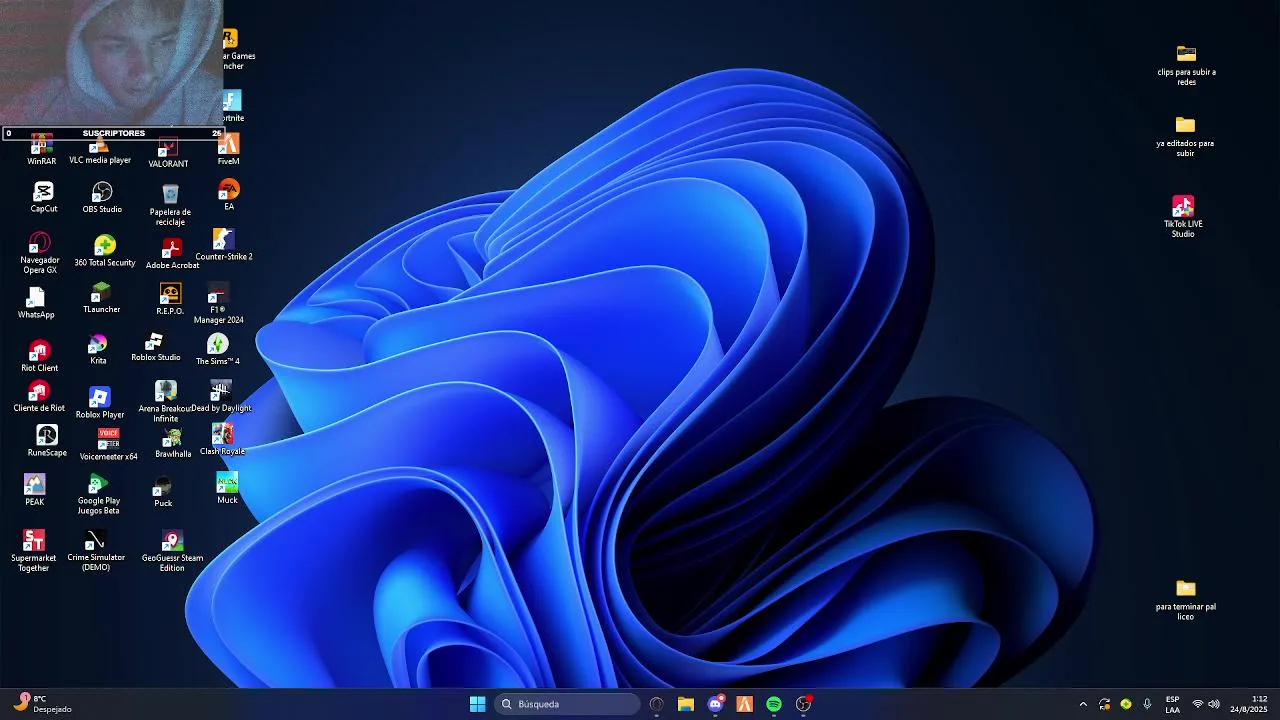This screenshot has width=1280, height=720.
Task: Click the taskbar microphone tray icon
Action: tap(1147, 704)
